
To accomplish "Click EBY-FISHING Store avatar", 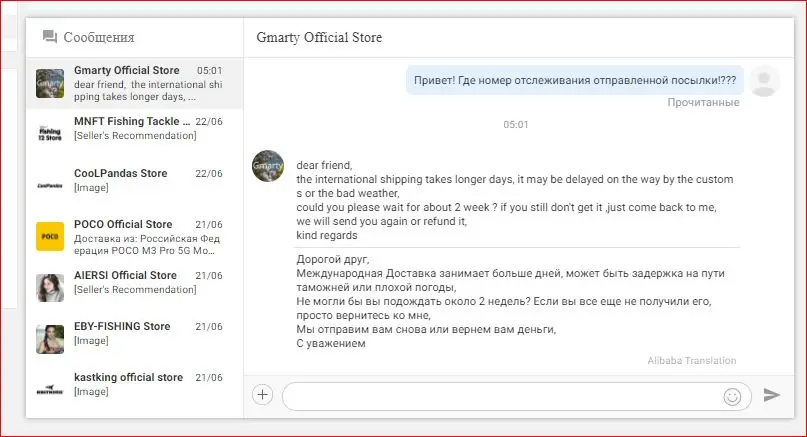I will point(50,339).
